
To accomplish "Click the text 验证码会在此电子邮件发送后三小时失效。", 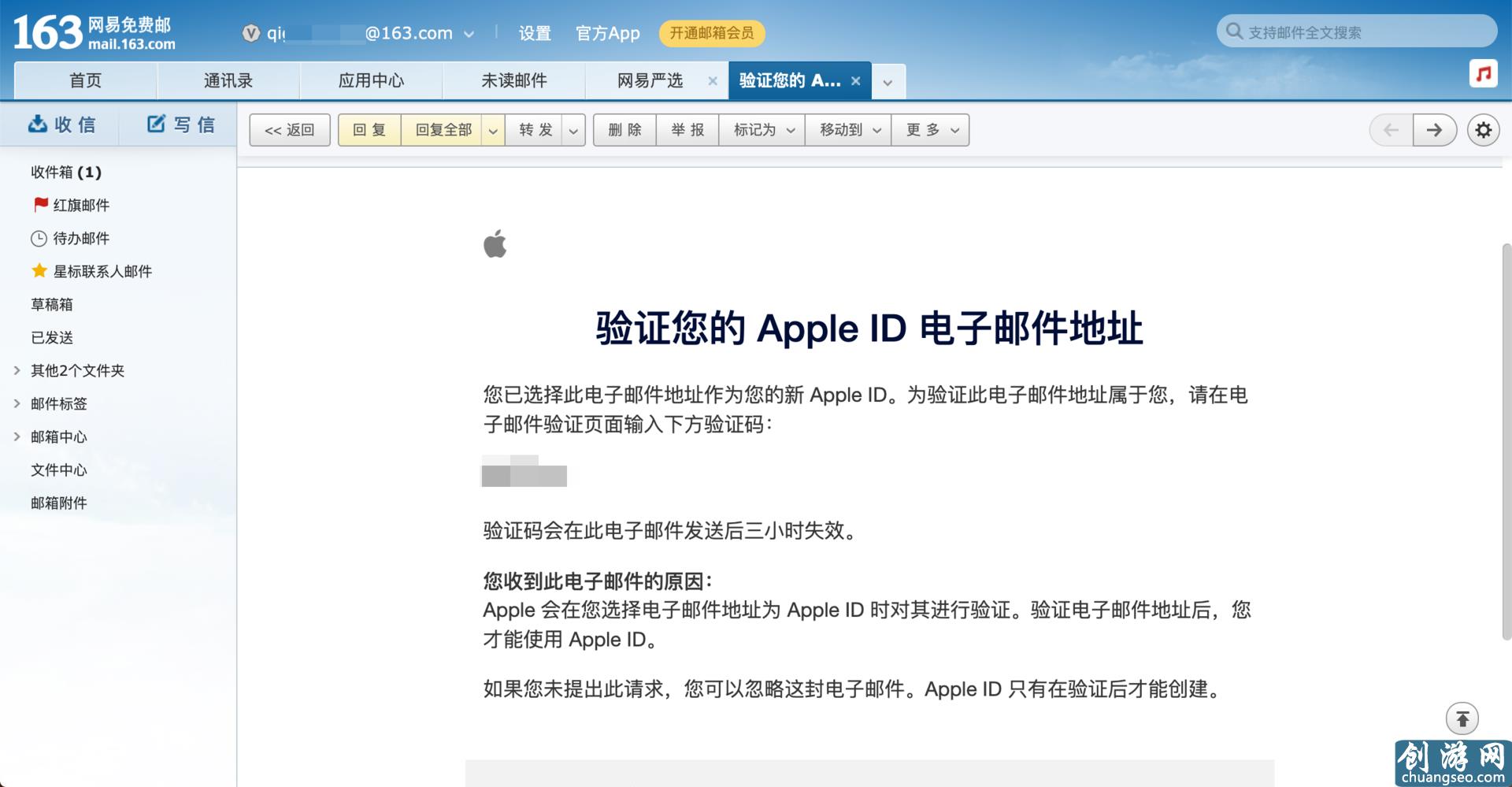I will (x=670, y=530).
